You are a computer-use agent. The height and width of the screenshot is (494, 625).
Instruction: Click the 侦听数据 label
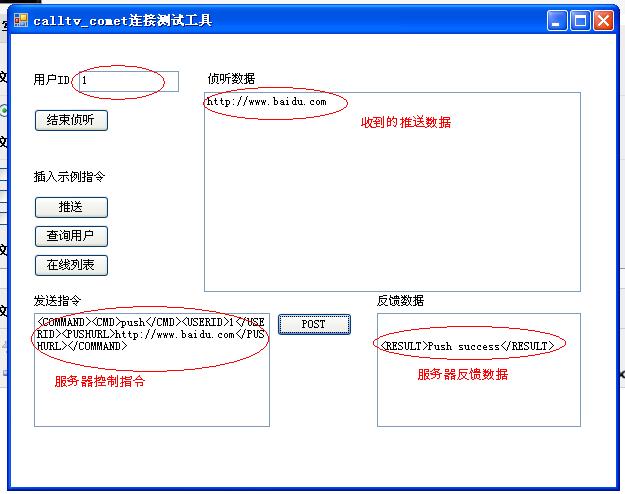coord(231,79)
